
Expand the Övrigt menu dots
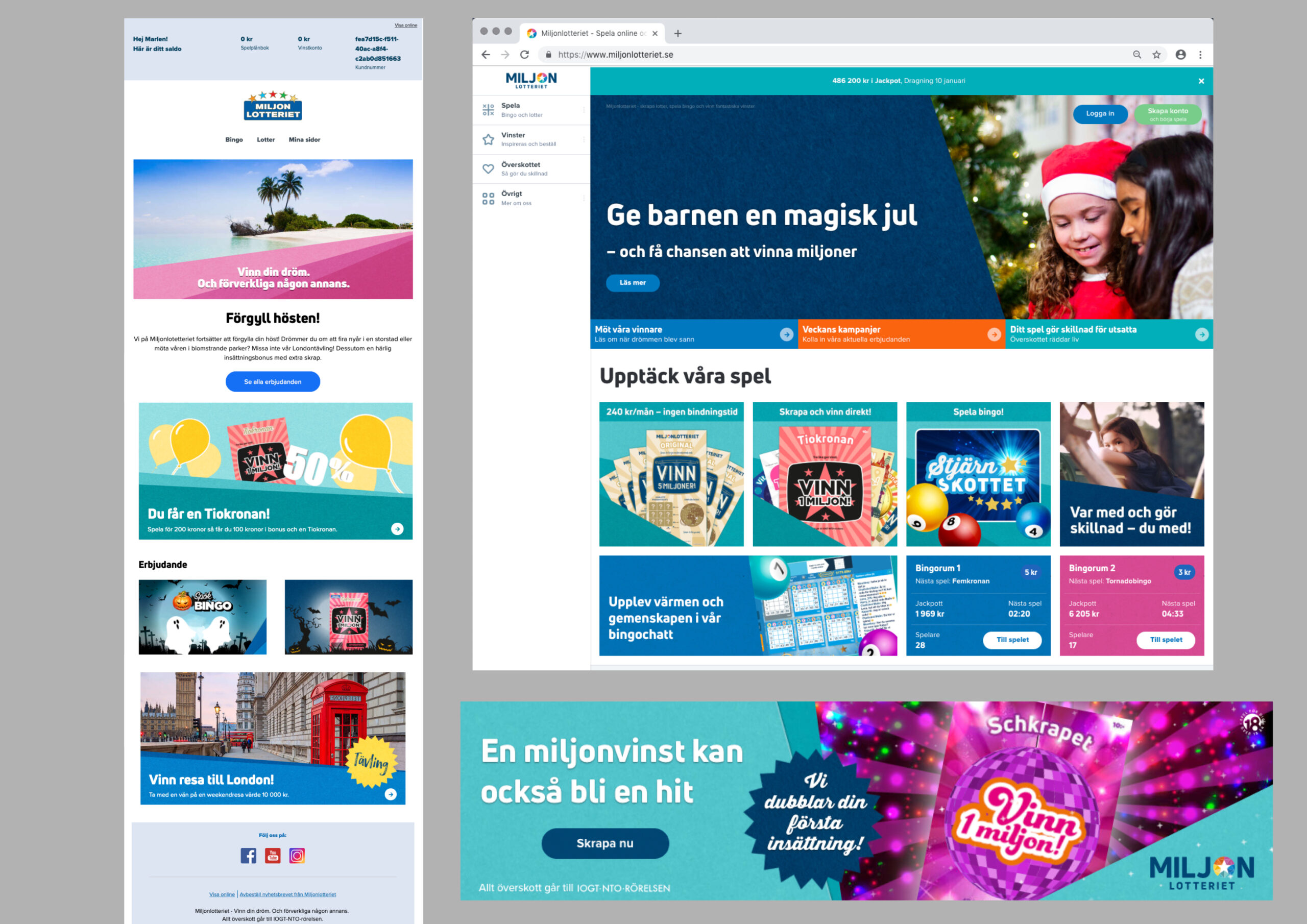click(x=584, y=198)
